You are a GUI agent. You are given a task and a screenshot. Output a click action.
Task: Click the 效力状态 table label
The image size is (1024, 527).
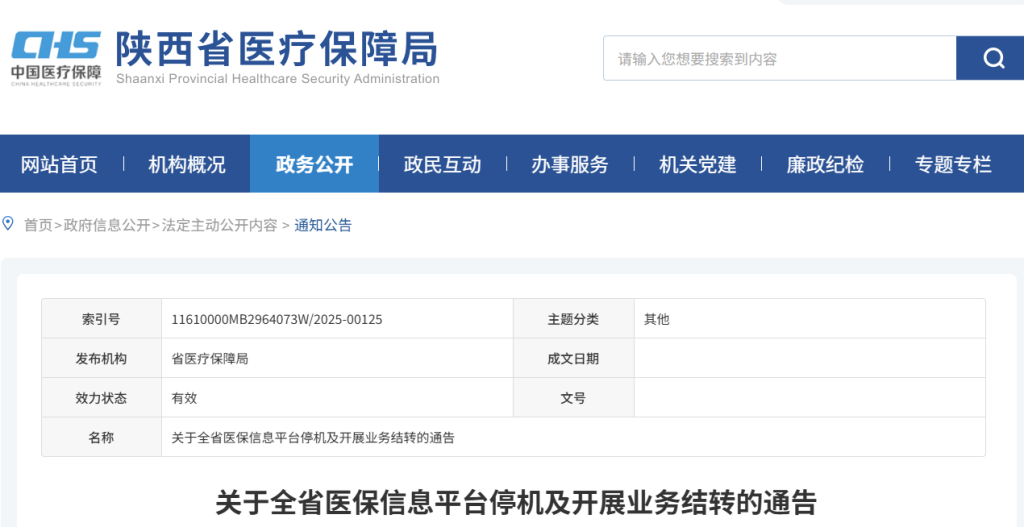[101, 398]
